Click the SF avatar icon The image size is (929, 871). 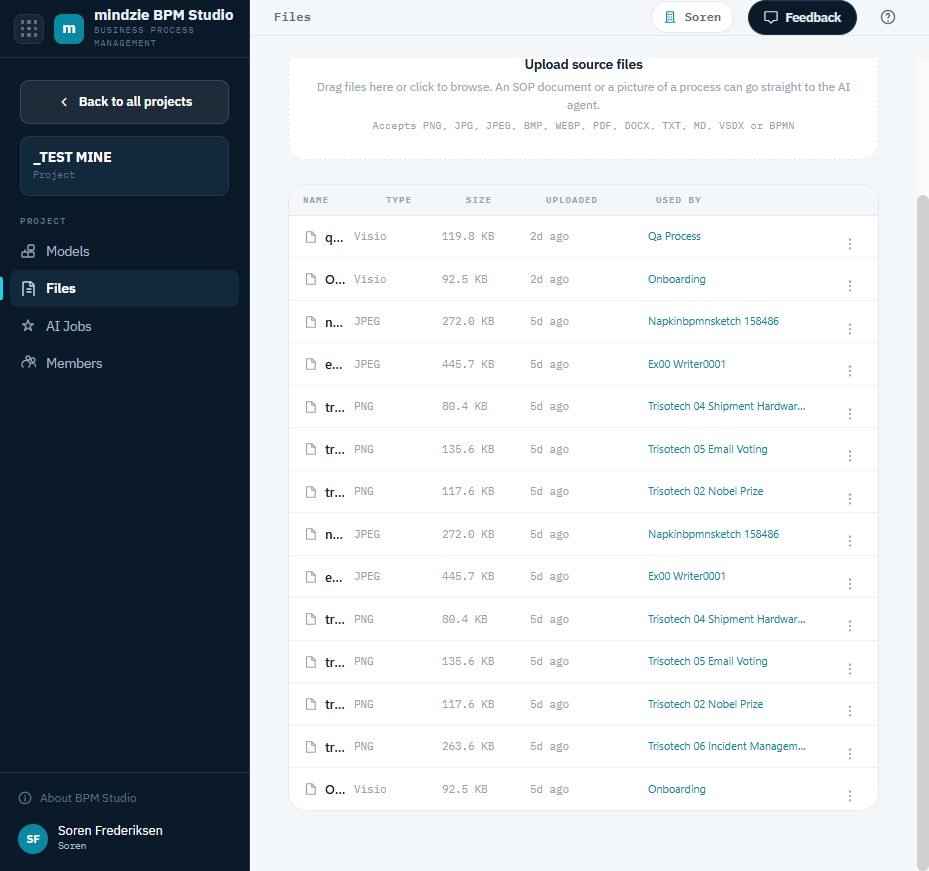tap(33, 839)
